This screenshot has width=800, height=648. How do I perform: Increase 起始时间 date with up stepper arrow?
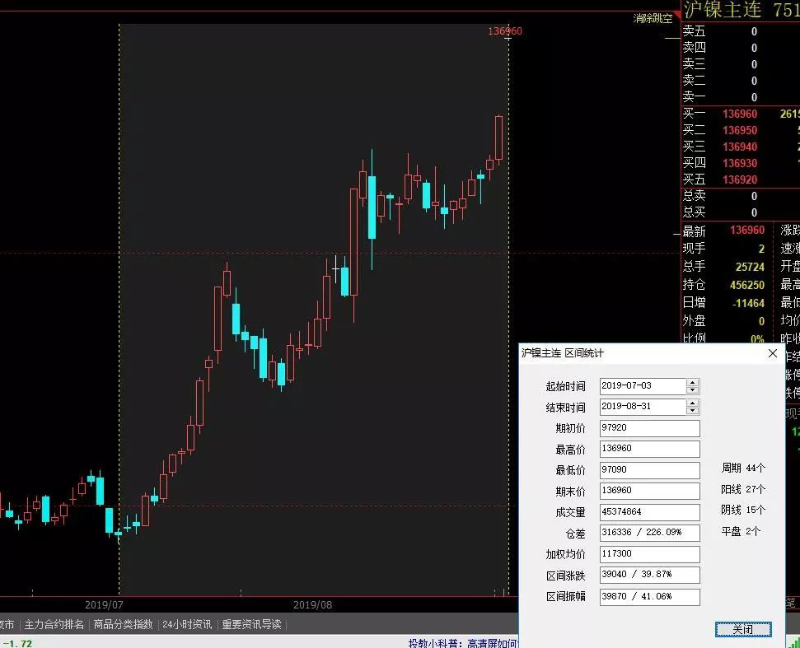pos(693,382)
